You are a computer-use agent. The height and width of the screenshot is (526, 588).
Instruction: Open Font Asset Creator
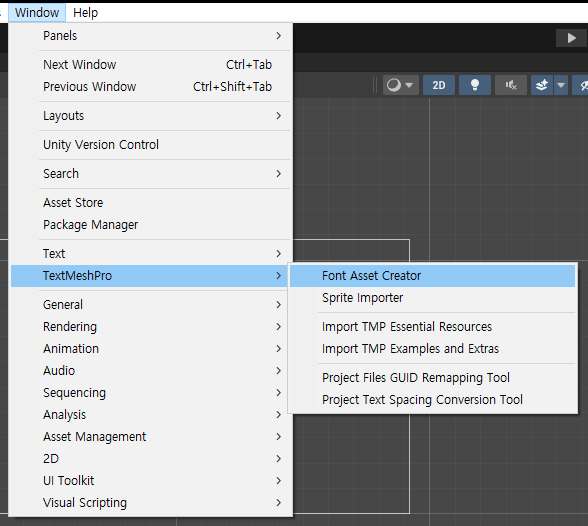pyautogui.click(x=432, y=276)
